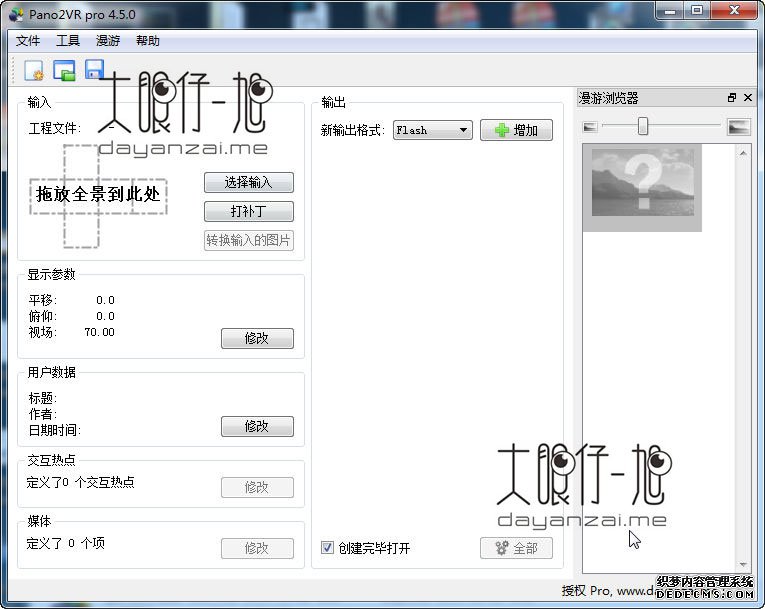
Task: Click the 选择输入 button
Action: [249, 183]
